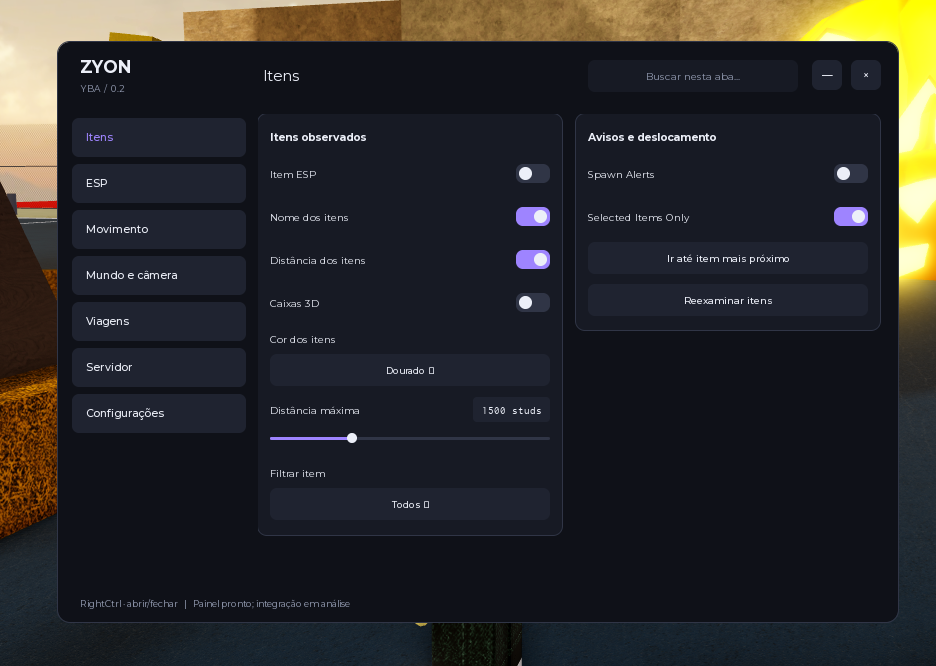Expand the Todos item filter dropdown
The width and height of the screenshot is (936, 666).
pos(410,504)
